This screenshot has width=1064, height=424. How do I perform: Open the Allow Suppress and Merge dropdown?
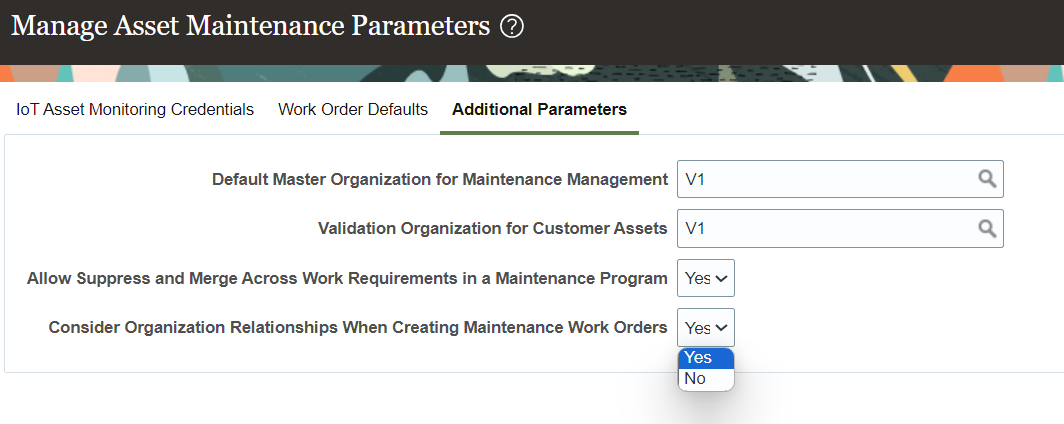click(x=705, y=278)
